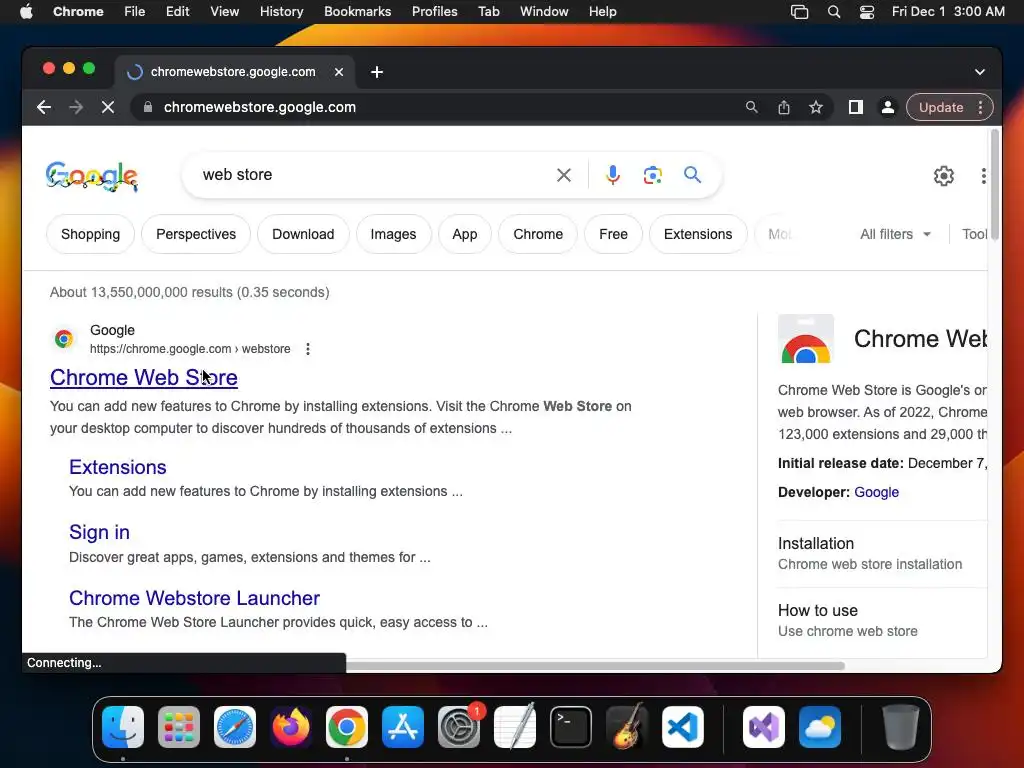Stop loading the page
The image size is (1024, 768).
[108, 107]
